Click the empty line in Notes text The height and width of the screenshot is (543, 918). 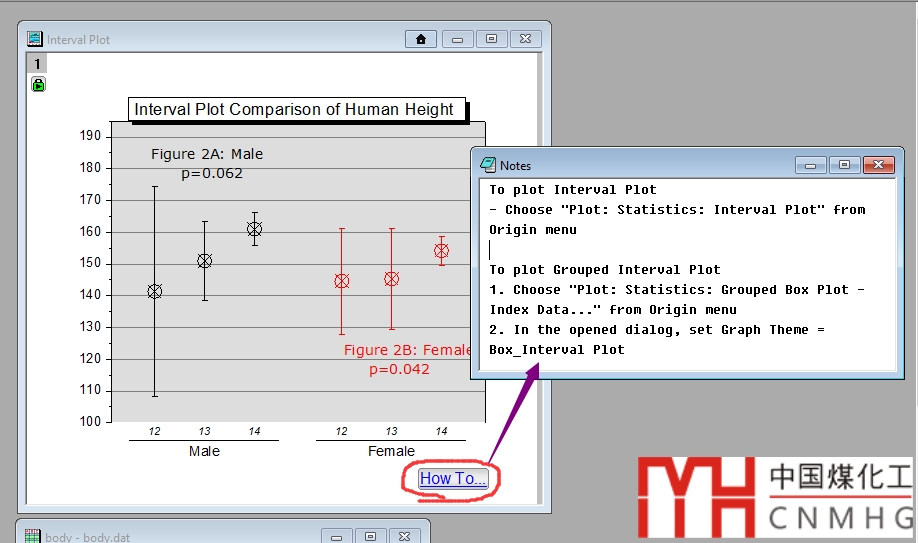(x=600, y=250)
